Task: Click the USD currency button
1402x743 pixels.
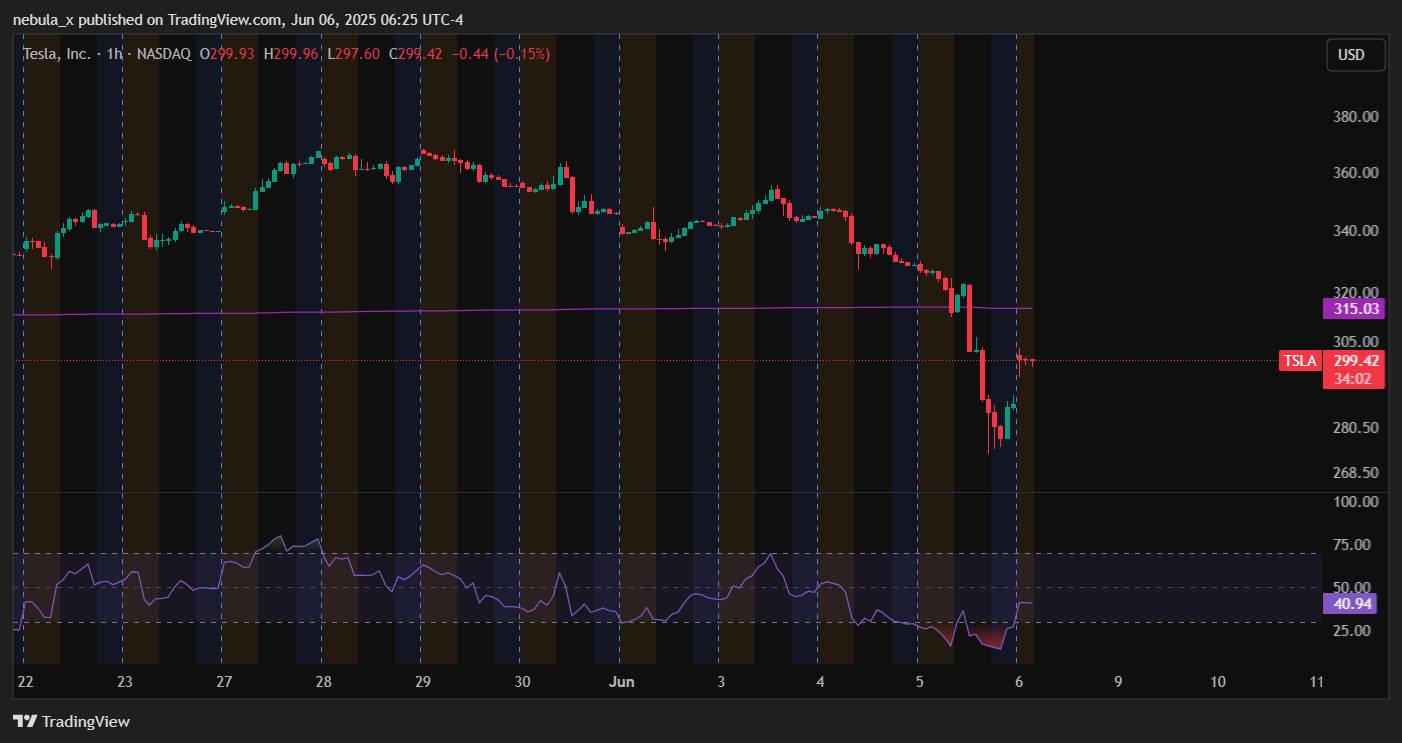Action: pyautogui.click(x=1355, y=55)
